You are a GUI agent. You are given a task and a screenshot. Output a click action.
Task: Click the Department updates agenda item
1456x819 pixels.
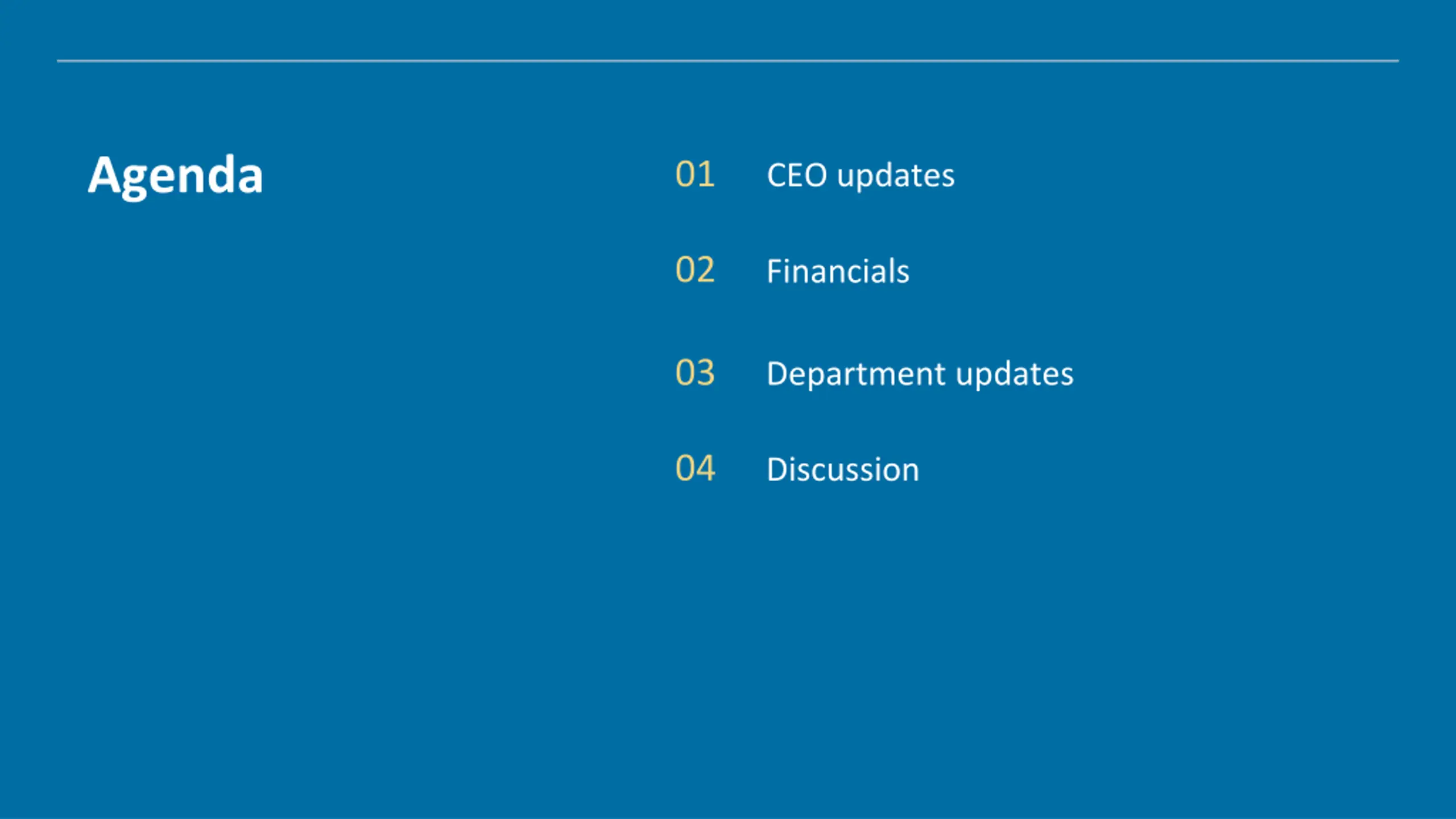920,374
